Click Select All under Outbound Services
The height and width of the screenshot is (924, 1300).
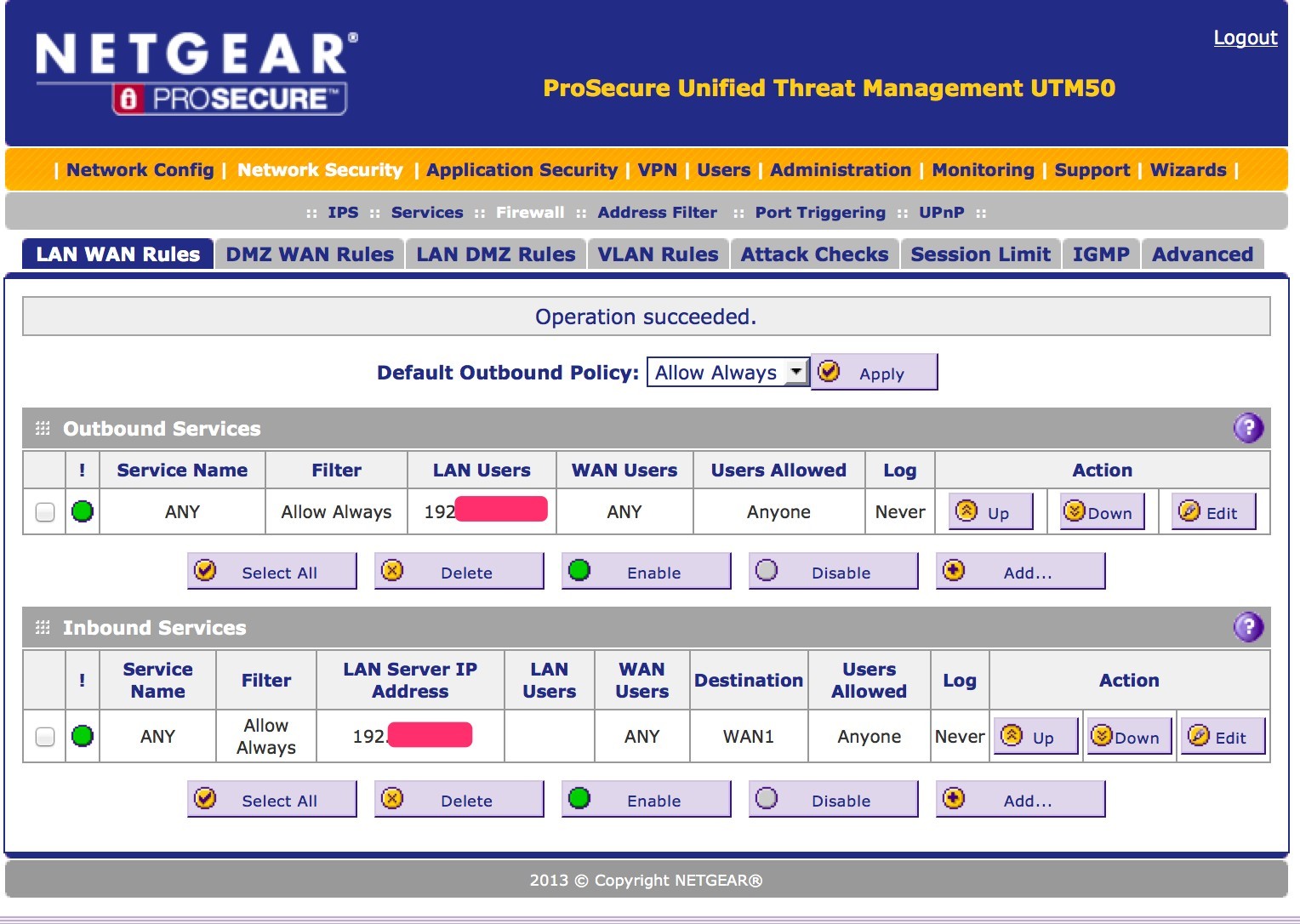click(271, 571)
